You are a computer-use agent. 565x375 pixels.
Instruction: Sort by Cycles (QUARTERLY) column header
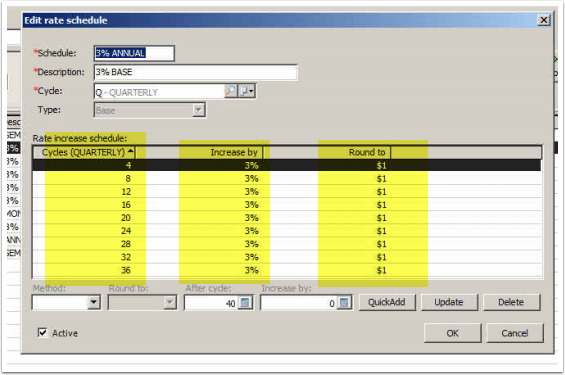pos(84,153)
